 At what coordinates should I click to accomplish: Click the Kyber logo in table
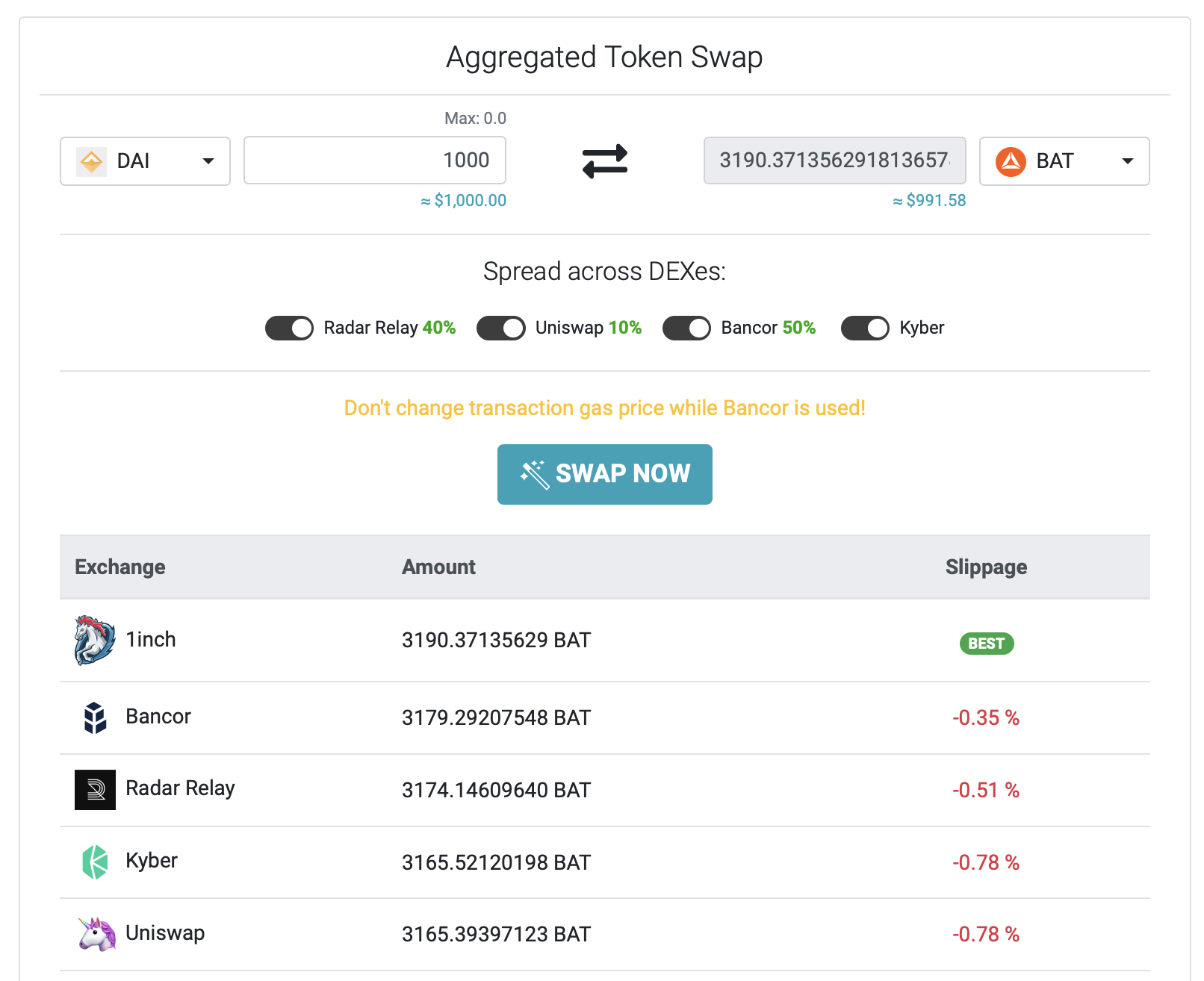pos(95,862)
